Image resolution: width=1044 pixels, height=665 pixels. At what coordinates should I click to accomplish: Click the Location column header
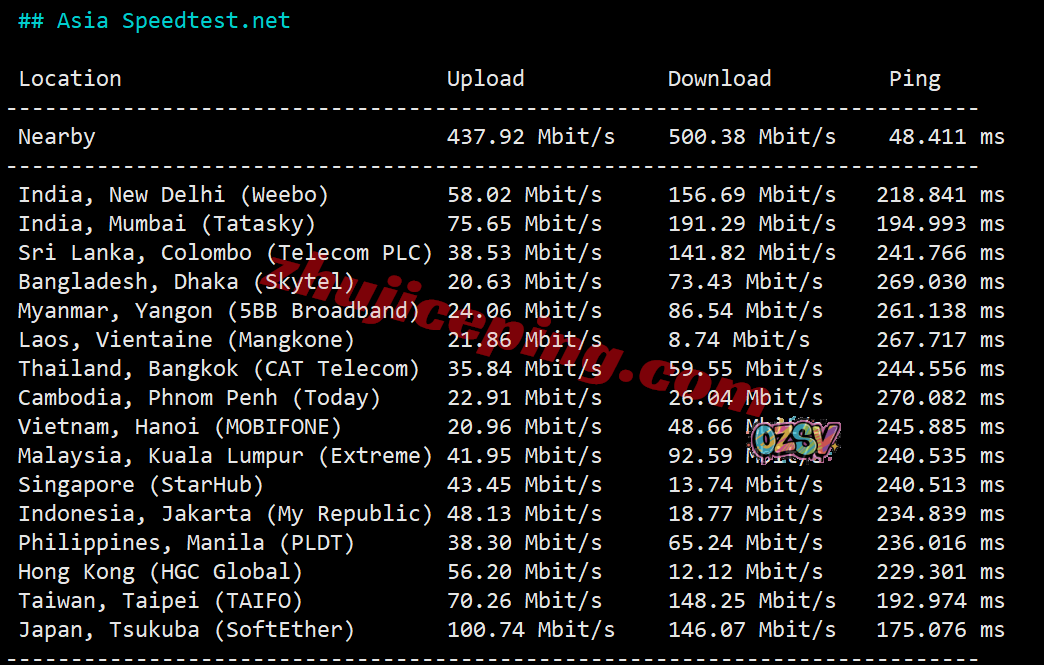pos(70,79)
